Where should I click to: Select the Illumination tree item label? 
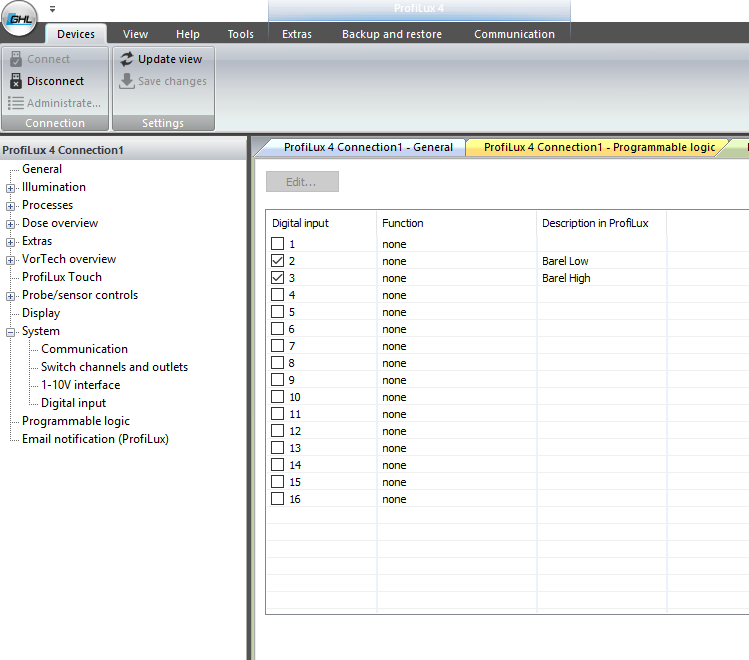(54, 187)
